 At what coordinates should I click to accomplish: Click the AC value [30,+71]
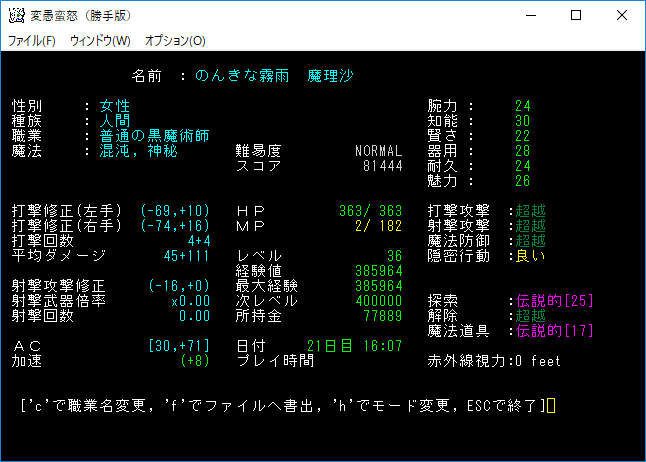click(177, 346)
